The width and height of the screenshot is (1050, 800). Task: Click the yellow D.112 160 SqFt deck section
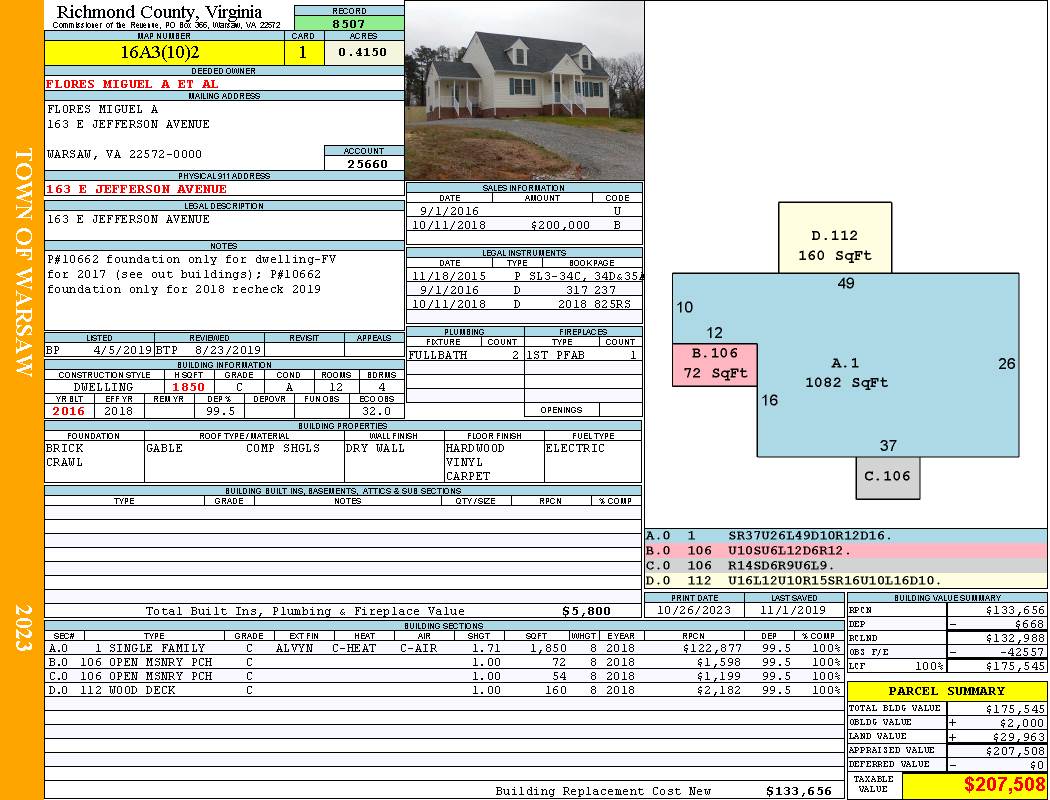(834, 238)
